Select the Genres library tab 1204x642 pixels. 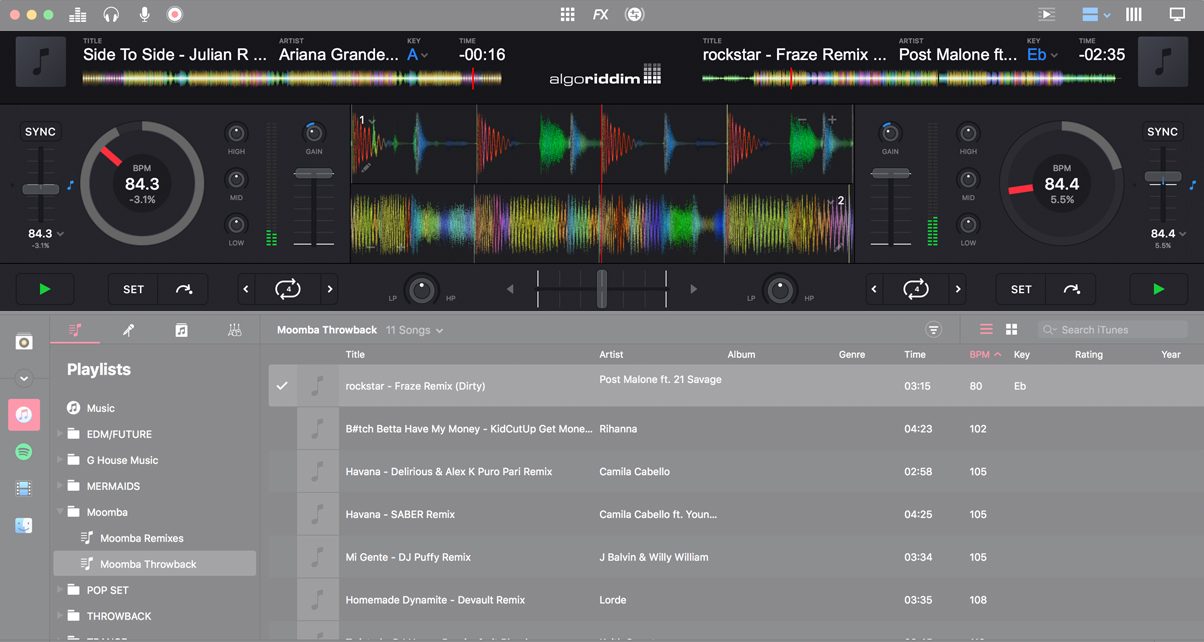(234, 330)
